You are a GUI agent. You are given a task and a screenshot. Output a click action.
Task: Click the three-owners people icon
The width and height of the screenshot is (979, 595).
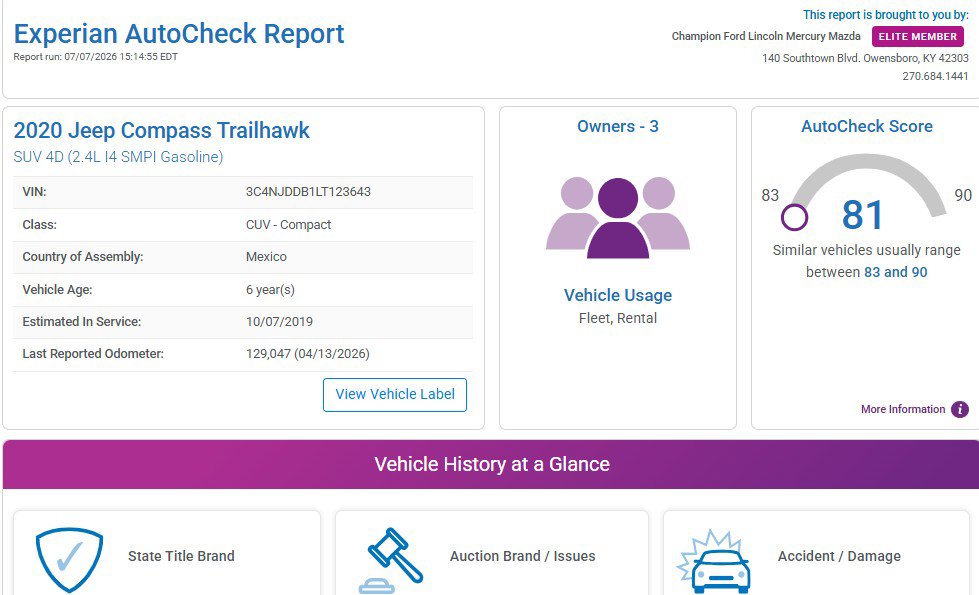pyautogui.click(x=617, y=217)
